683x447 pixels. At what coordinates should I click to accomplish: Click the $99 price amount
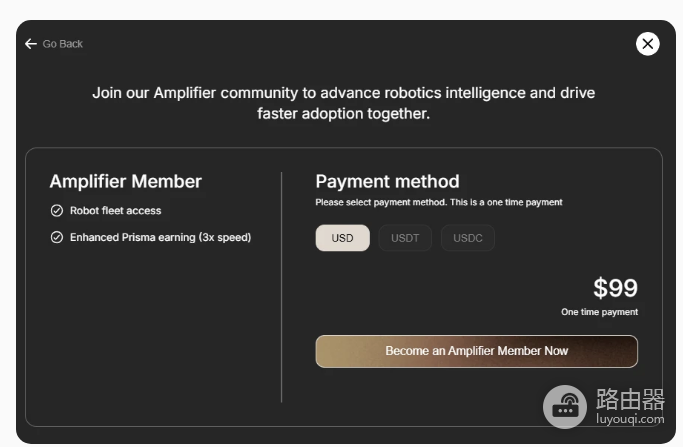(x=615, y=288)
